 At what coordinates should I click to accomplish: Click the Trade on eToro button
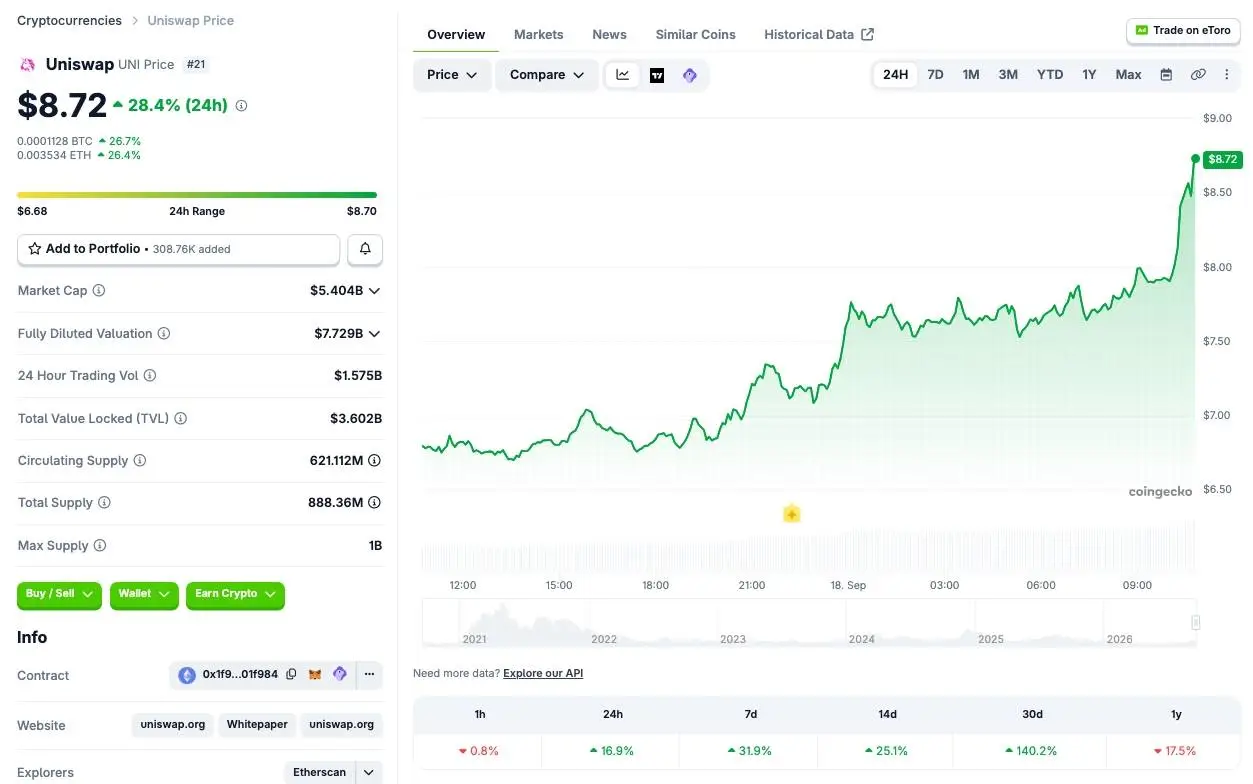(1183, 31)
